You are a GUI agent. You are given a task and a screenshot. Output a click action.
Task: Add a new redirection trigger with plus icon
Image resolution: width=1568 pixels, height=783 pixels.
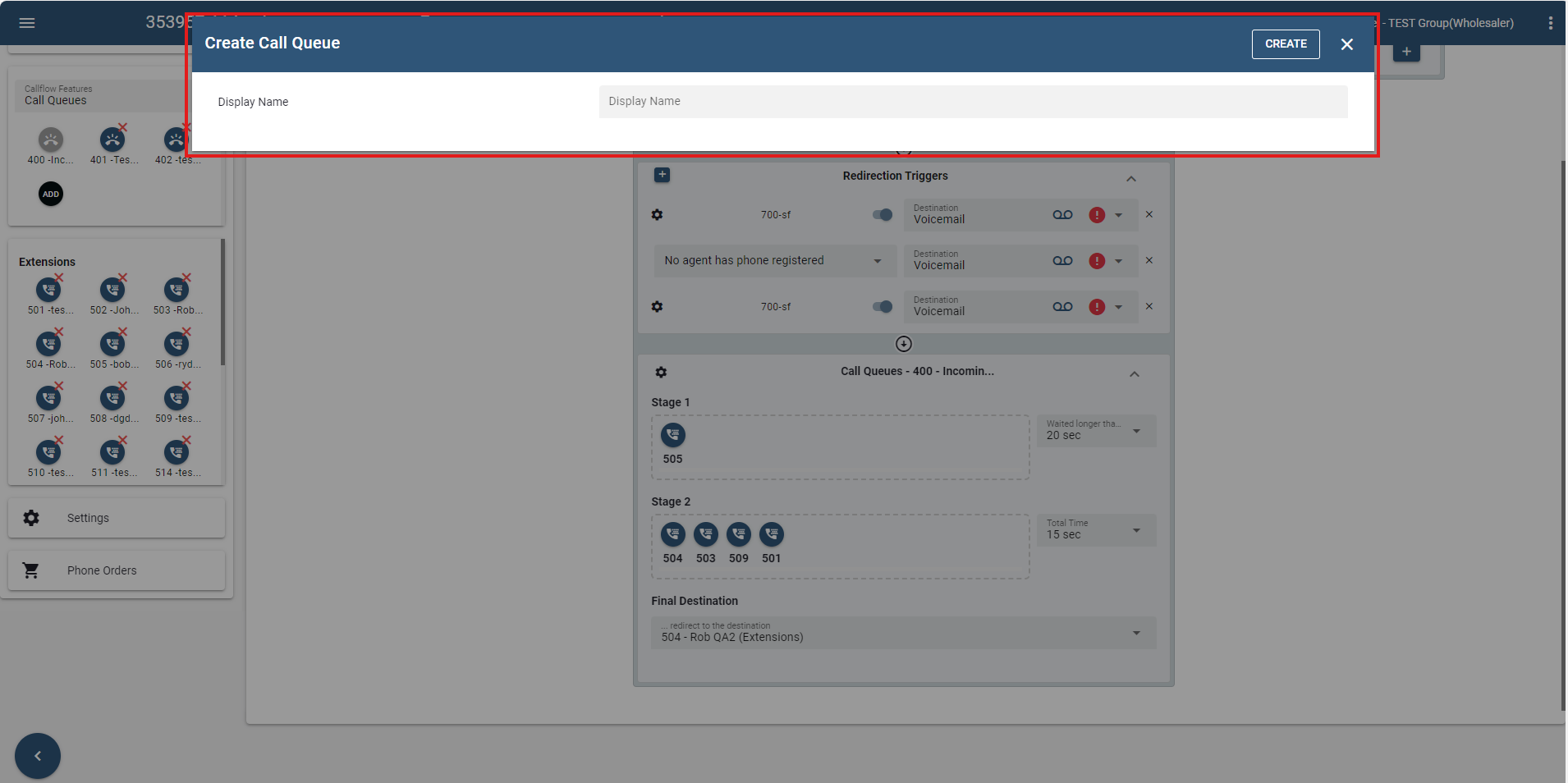point(662,175)
